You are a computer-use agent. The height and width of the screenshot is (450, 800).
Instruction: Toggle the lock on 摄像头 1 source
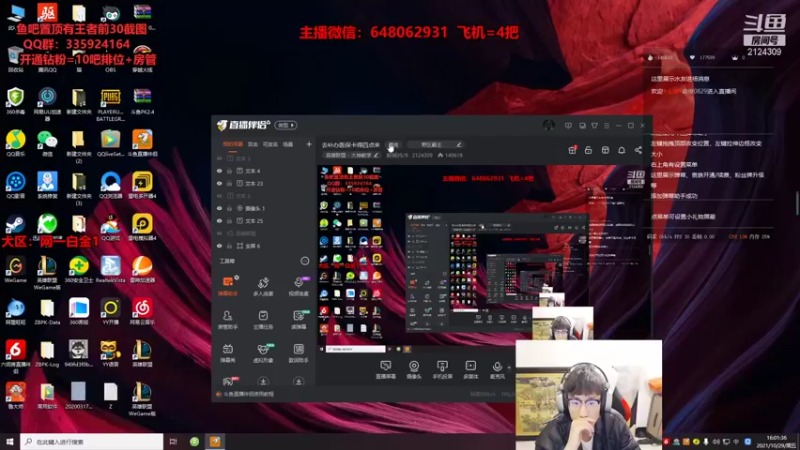(x=230, y=208)
